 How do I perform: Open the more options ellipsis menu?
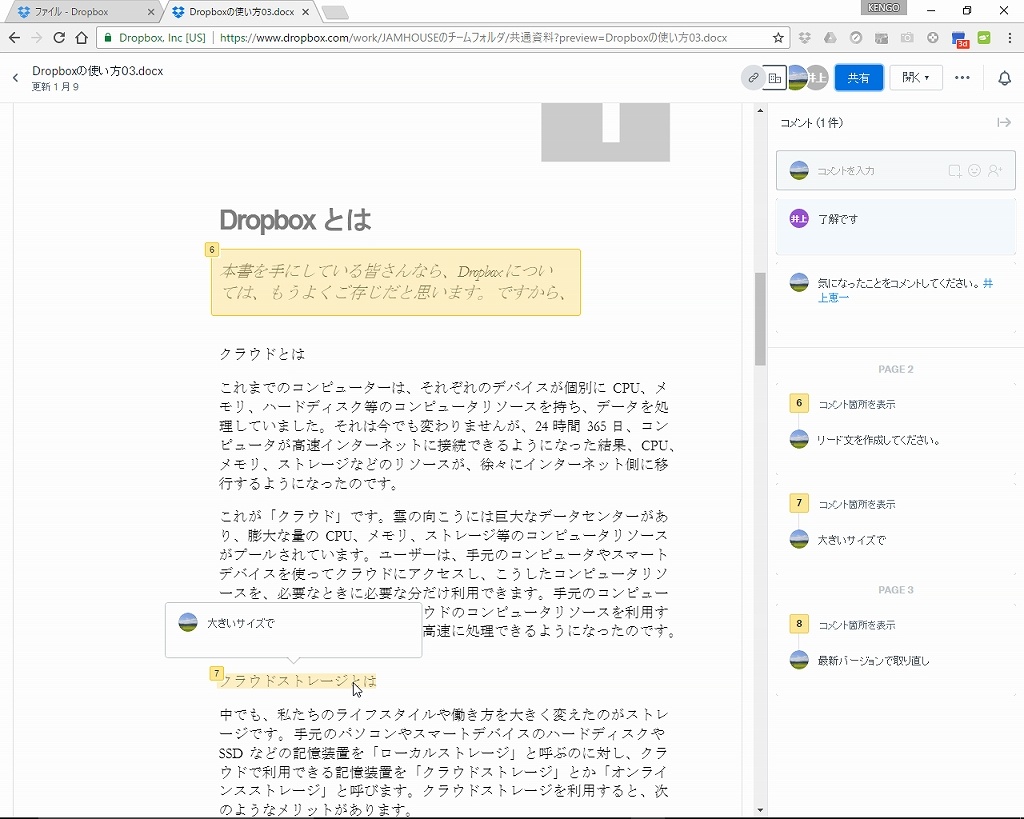pos(962,78)
